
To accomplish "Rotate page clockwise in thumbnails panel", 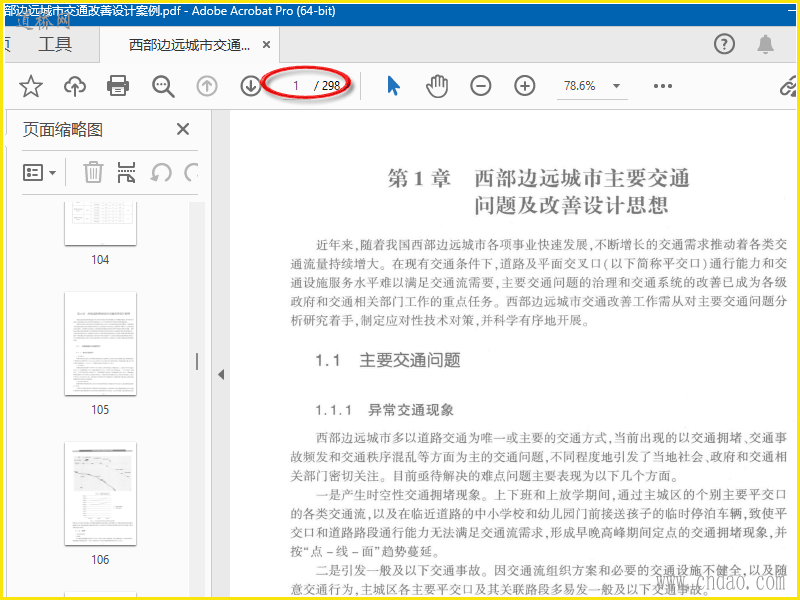I will click(191, 172).
